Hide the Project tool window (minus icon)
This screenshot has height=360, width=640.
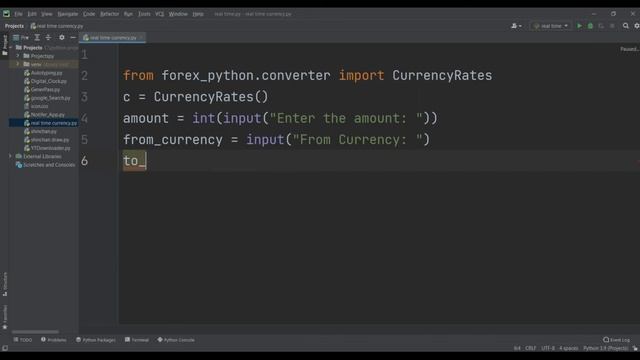(x=73, y=37)
